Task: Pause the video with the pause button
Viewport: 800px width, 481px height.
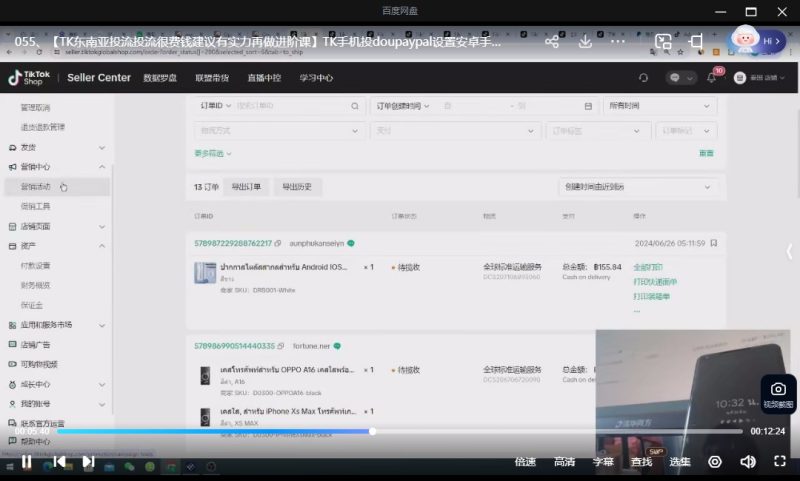Action: tap(27, 462)
